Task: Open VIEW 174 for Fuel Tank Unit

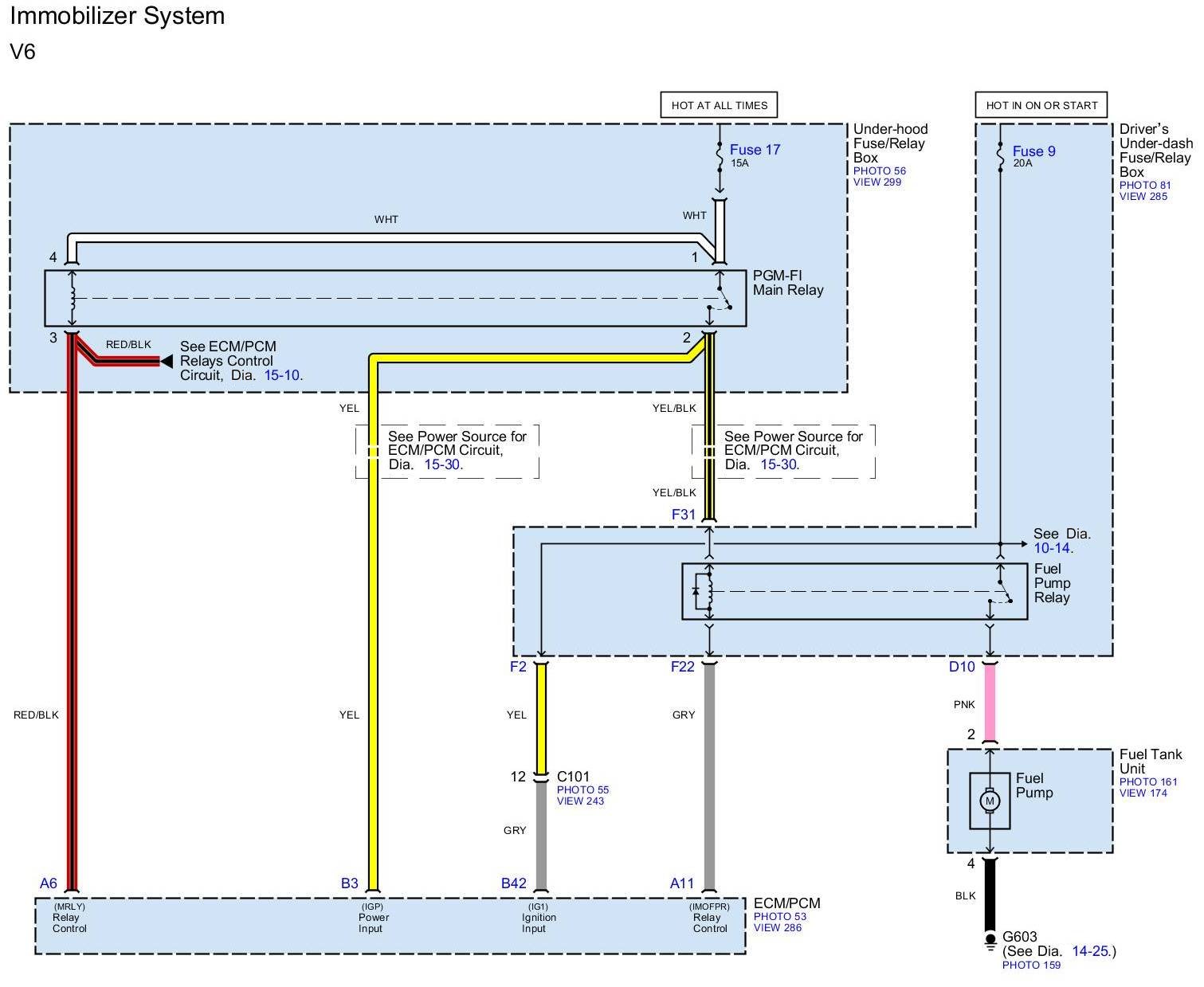Action: 1143,793
